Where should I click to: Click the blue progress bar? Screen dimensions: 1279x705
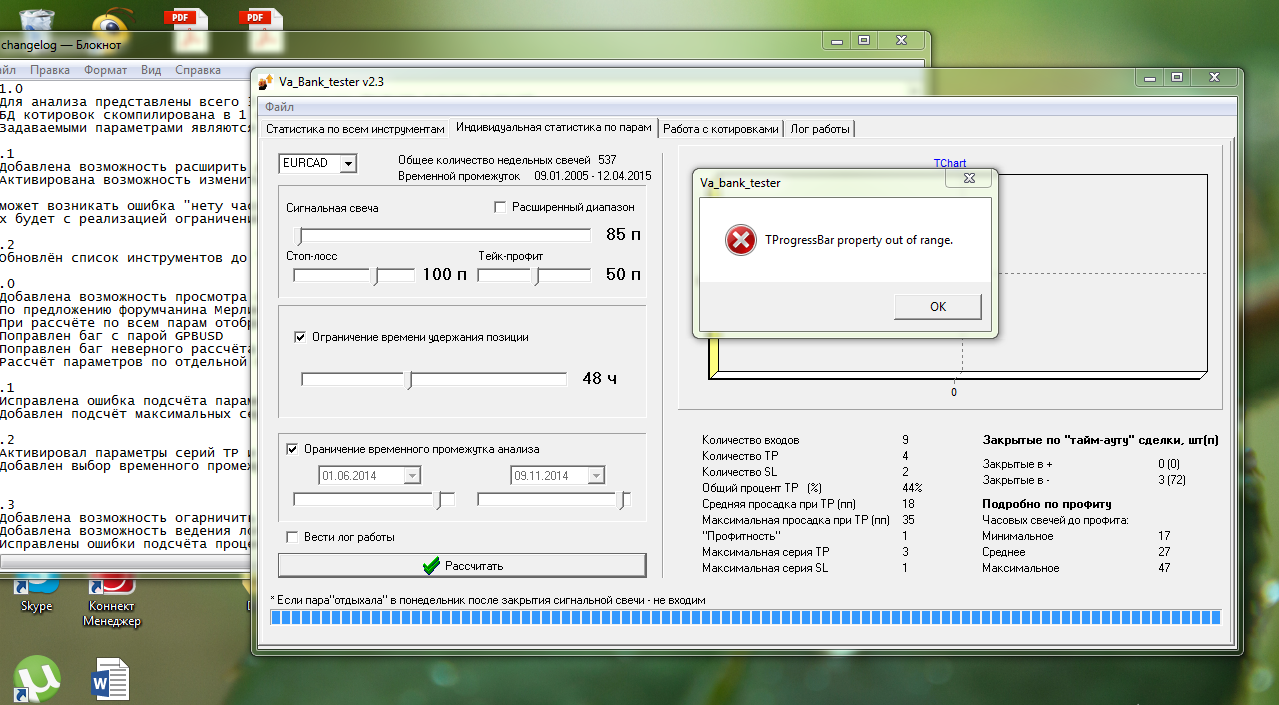click(745, 618)
